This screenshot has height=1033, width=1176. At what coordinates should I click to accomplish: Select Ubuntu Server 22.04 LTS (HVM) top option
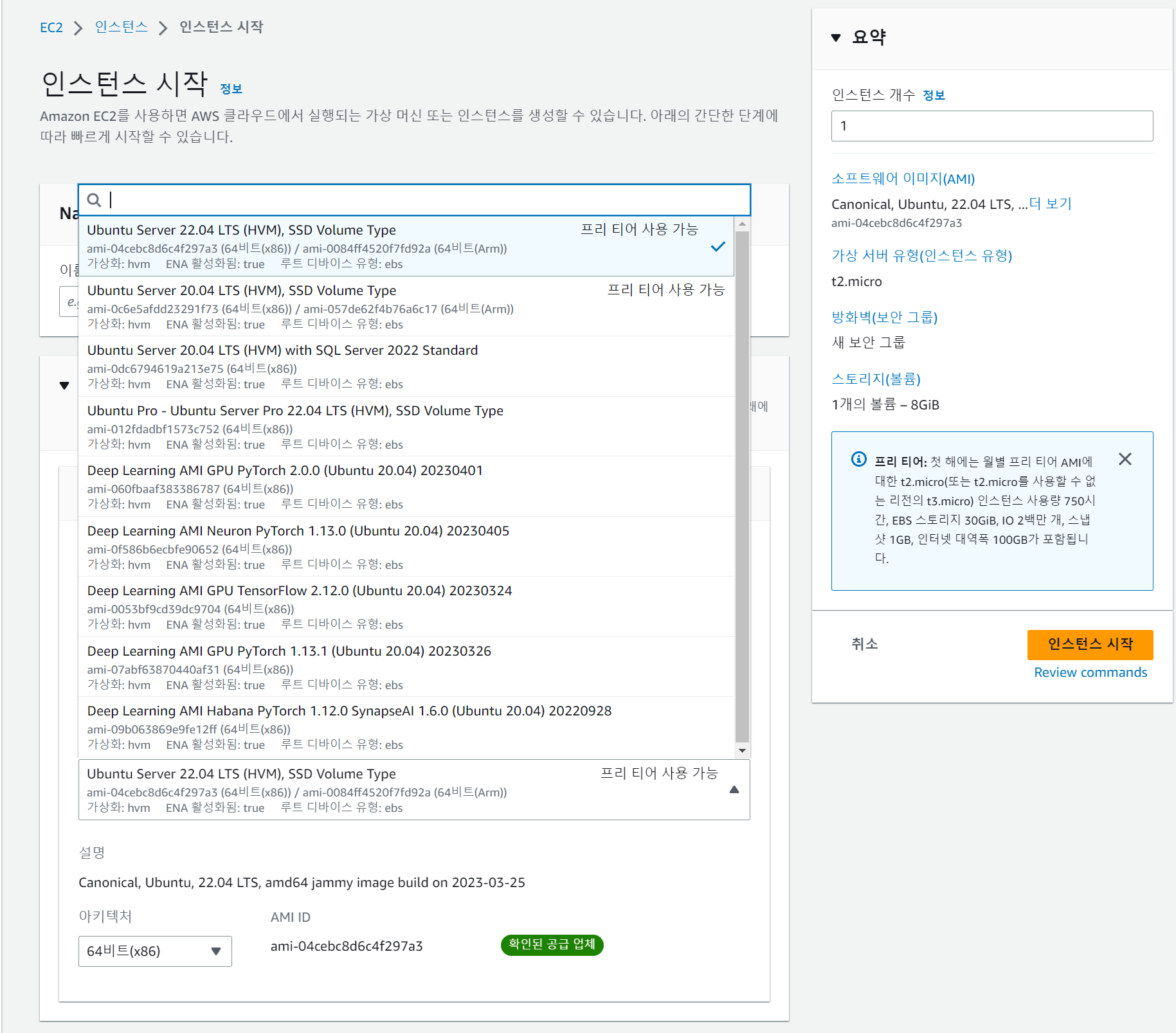(x=406, y=246)
